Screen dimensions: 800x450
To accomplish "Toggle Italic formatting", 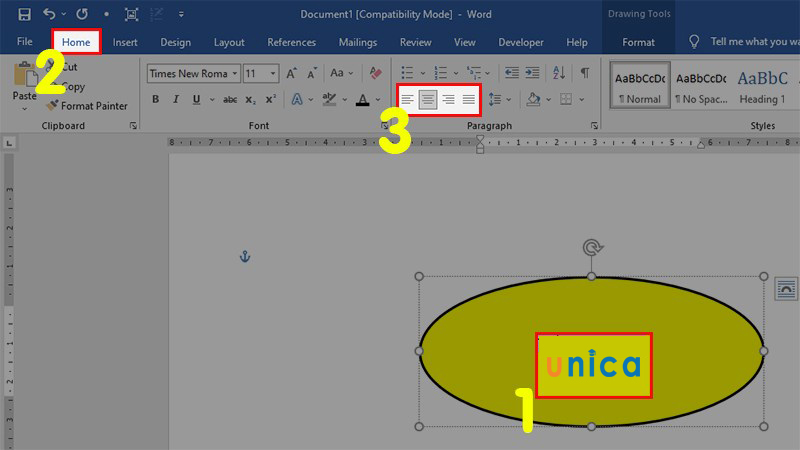I will [176, 99].
